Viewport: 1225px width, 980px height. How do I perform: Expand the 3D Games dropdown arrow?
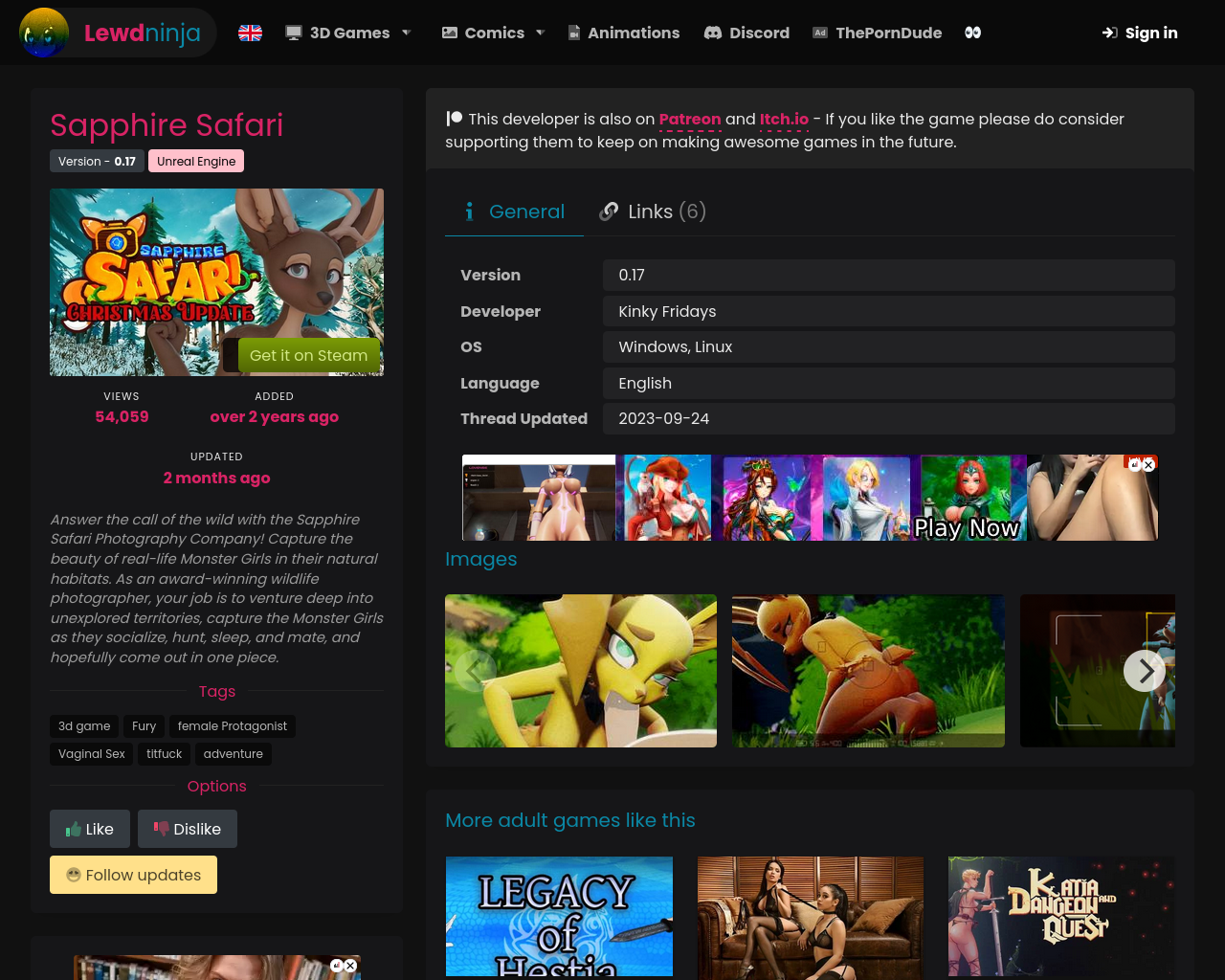pyautogui.click(x=407, y=33)
